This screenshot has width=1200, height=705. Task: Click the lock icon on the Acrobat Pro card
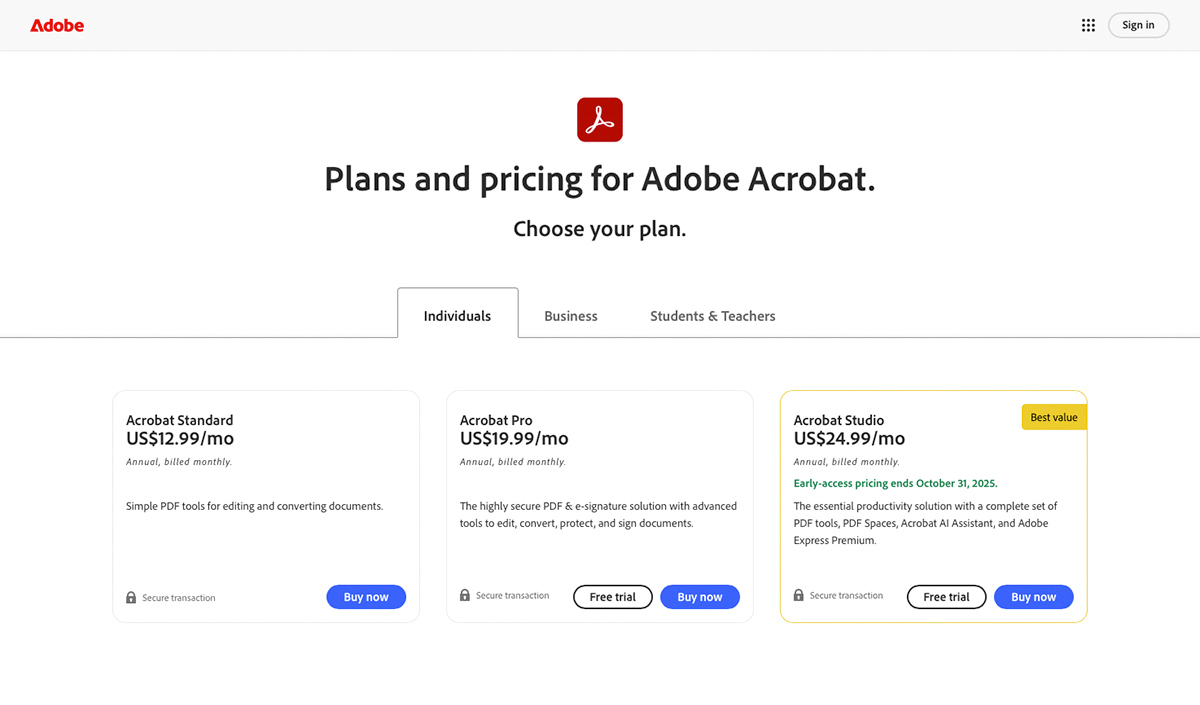tap(464, 594)
